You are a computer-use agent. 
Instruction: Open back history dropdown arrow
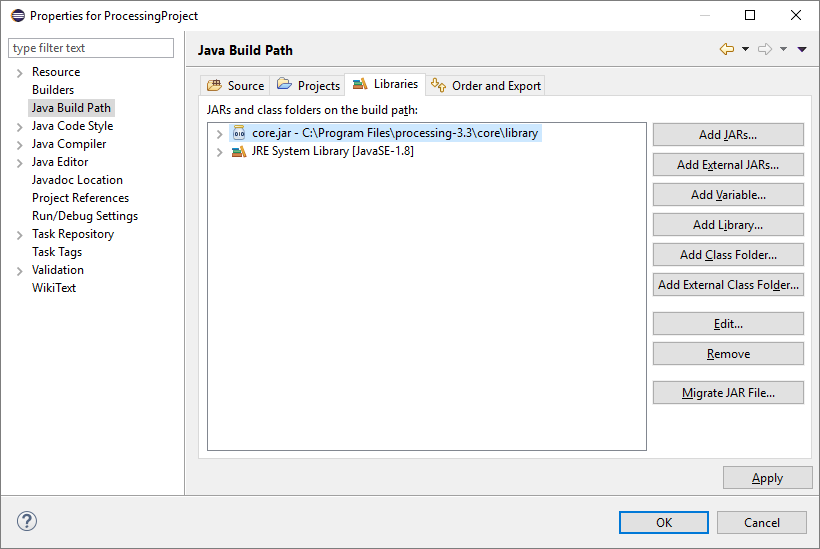745,49
